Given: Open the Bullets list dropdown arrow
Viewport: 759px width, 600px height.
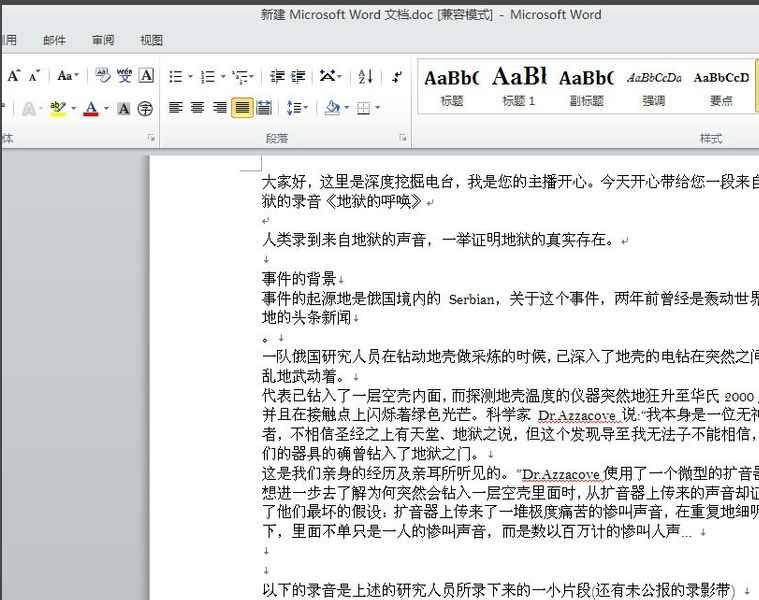Looking at the screenshot, I should click(190, 77).
